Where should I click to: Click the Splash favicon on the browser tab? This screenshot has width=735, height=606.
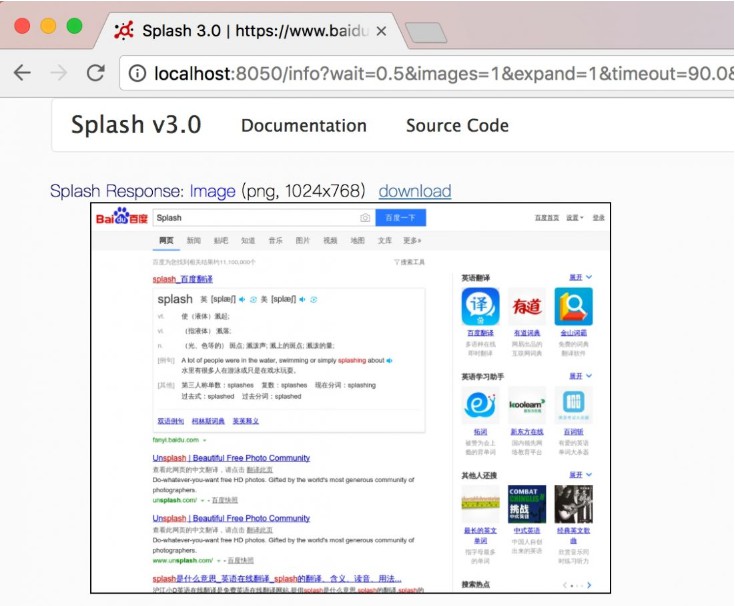tap(124, 31)
